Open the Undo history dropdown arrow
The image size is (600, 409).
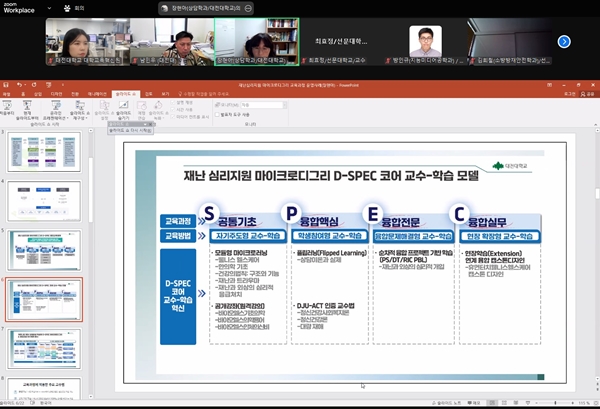click(25, 85)
